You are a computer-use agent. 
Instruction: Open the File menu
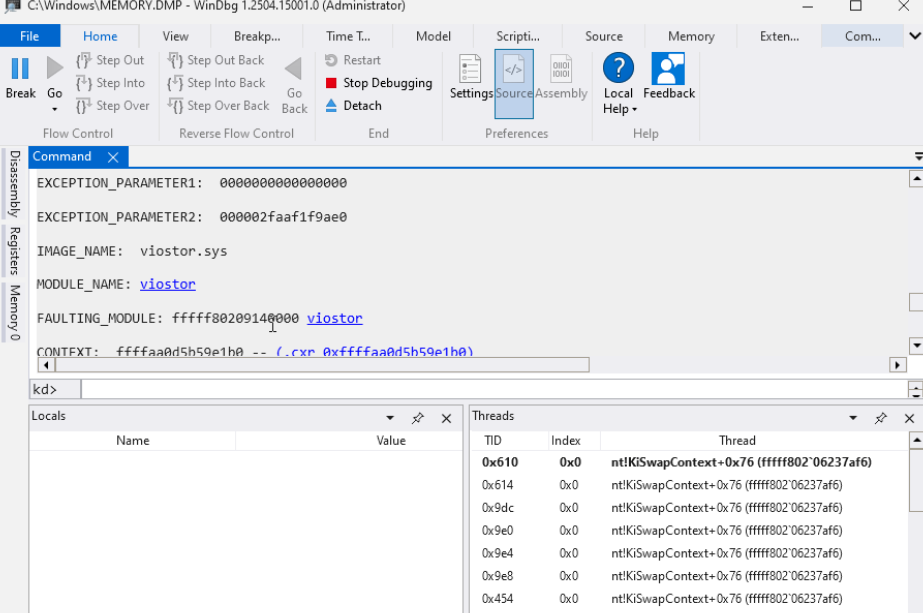click(29, 36)
